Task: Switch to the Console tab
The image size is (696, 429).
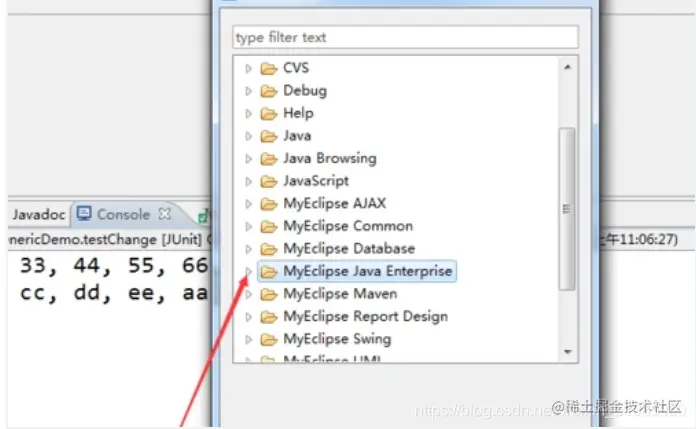Action: pos(123,214)
